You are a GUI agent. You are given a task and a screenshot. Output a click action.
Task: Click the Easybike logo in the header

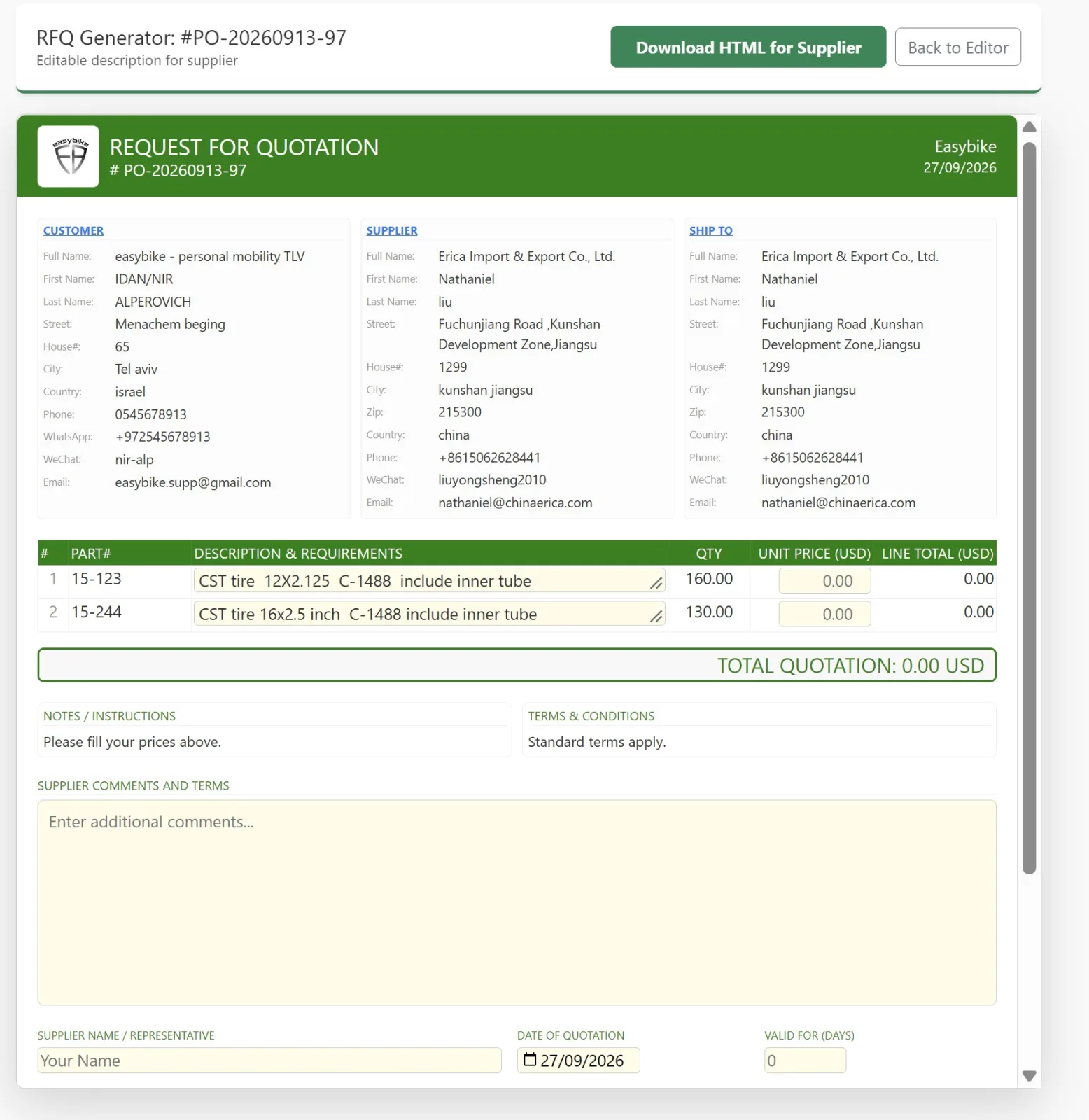(69, 156)
